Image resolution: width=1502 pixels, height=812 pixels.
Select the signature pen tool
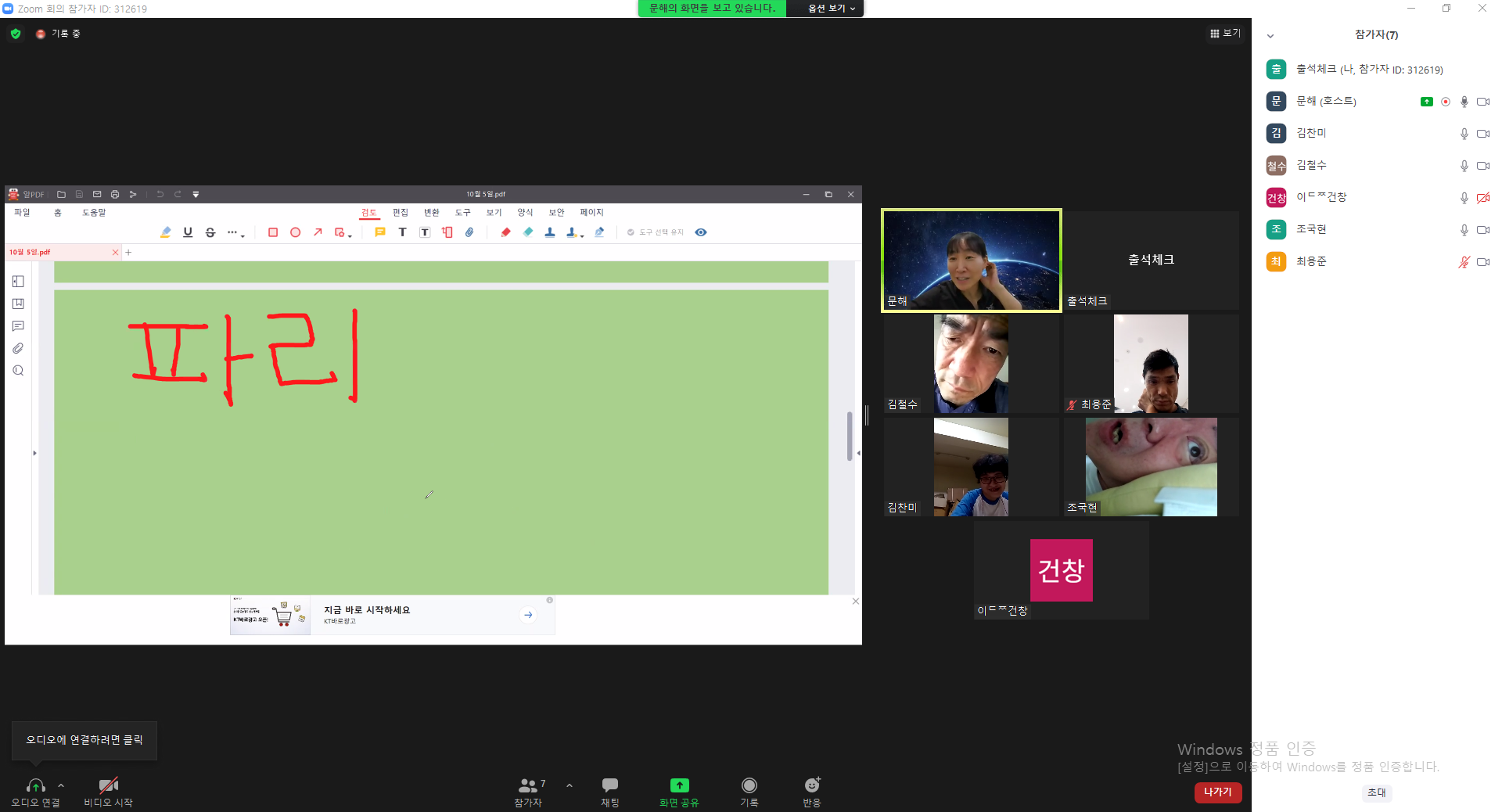[599, 232]
